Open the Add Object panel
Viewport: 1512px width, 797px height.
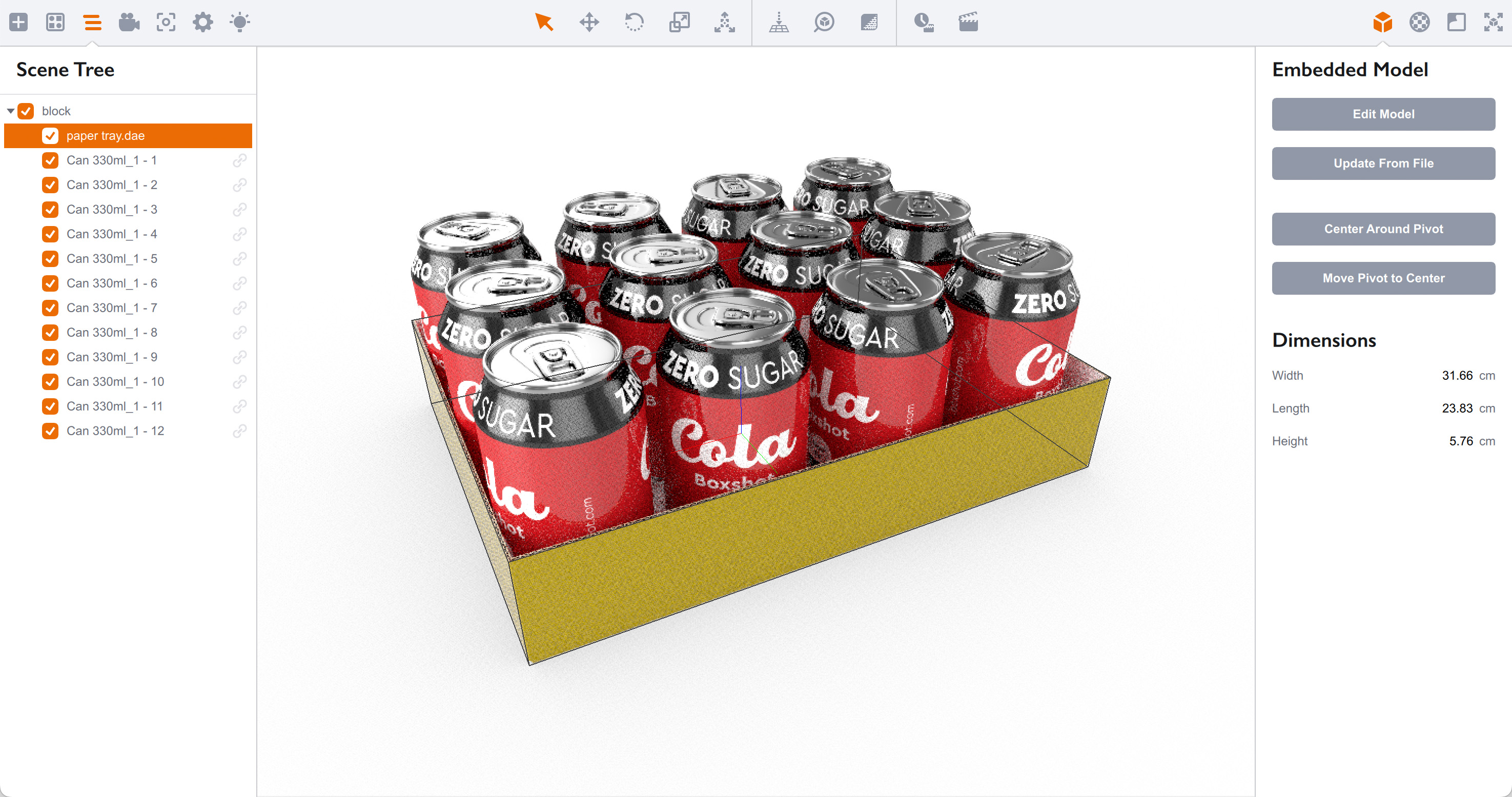point(19,23)
